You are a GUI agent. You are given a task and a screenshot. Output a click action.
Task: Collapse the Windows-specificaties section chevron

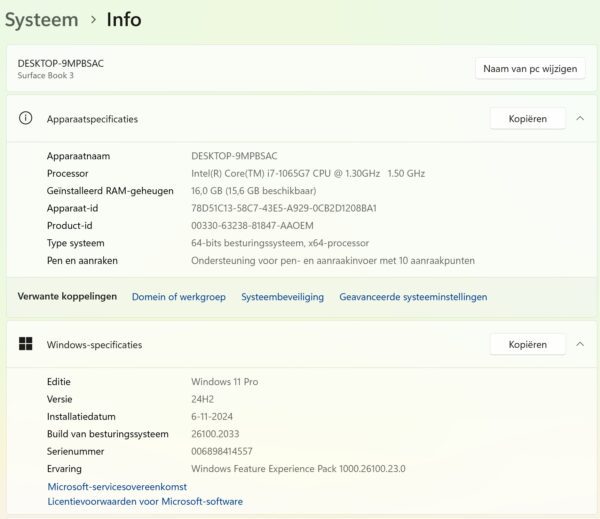[580, 344]
